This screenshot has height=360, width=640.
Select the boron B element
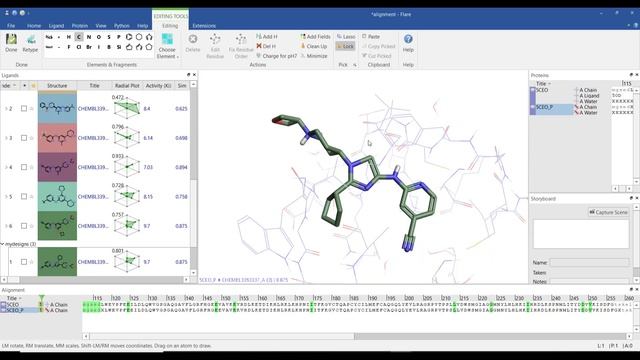109,47
